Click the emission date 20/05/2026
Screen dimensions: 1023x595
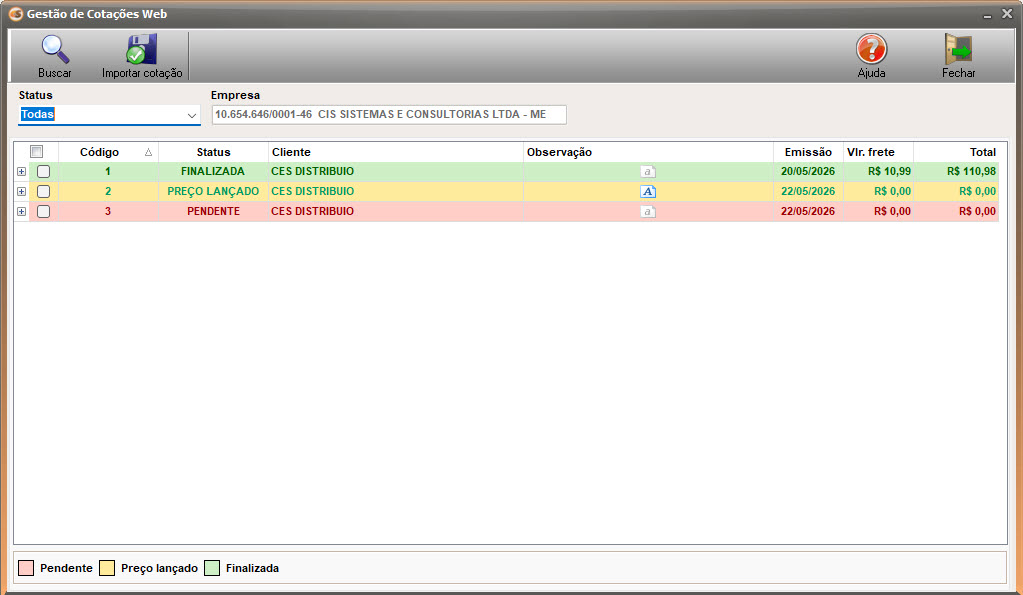point(808,172)
